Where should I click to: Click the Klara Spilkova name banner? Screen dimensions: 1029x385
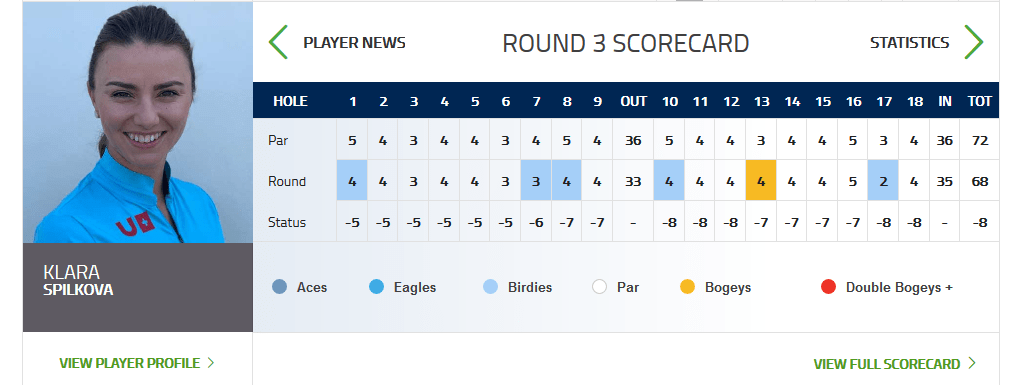coord(138,287)
